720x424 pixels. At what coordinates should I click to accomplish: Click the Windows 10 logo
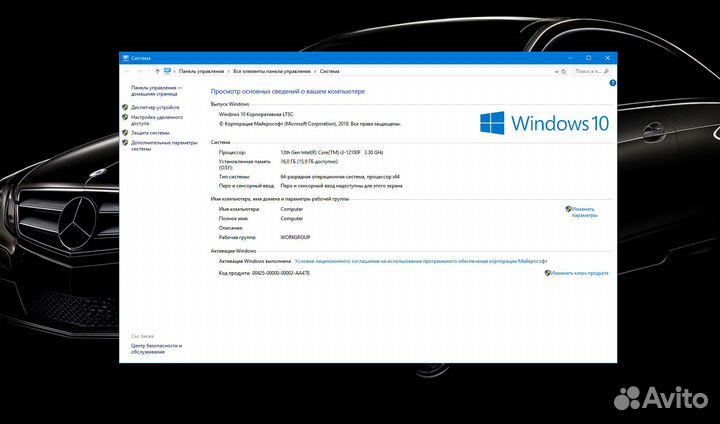tap(545, 123)
